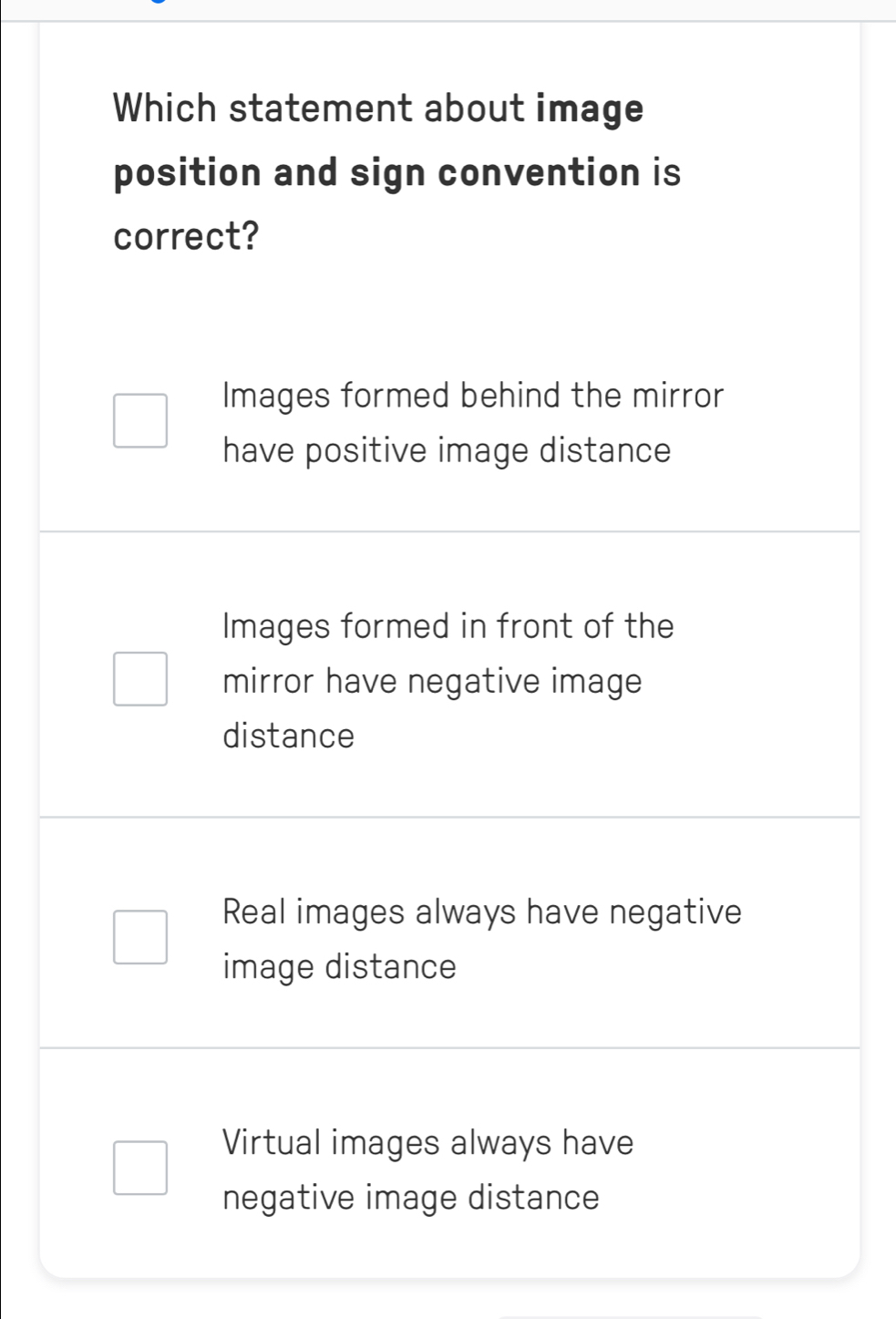Click the text 'Images formed in front of the'
Viewport: 896px width, 1319px height.
click(448, 627)
